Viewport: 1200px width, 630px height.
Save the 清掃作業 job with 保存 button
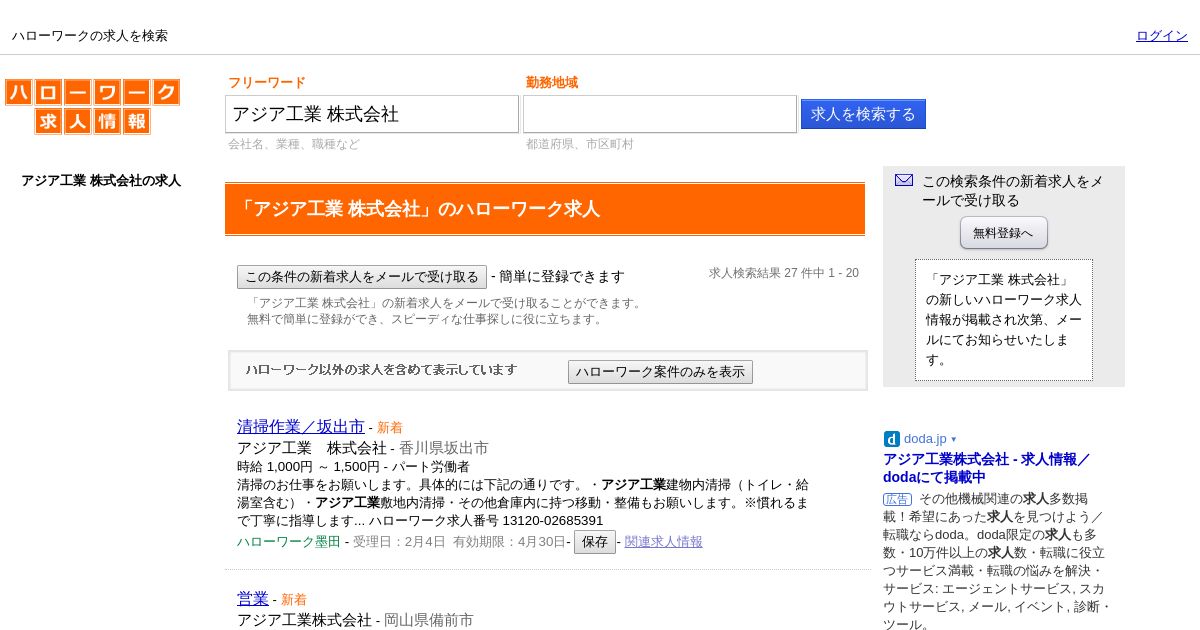tap(595, 542)
